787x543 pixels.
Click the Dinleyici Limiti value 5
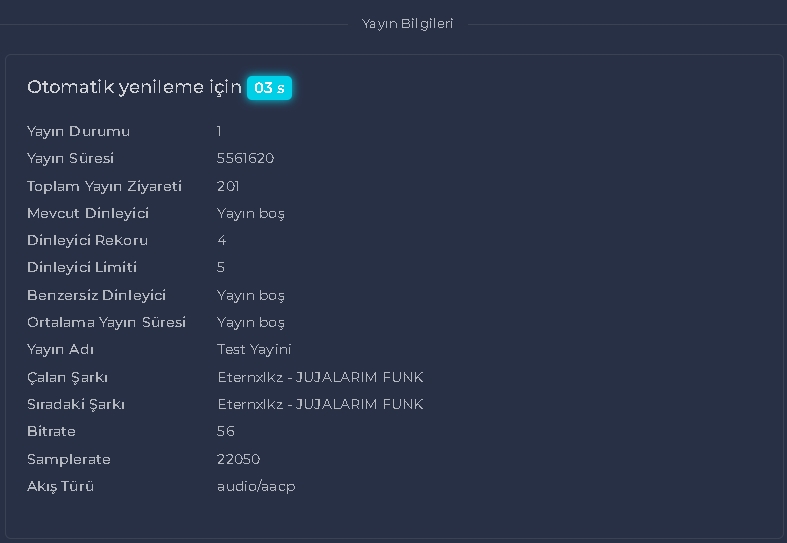(221, 267)
